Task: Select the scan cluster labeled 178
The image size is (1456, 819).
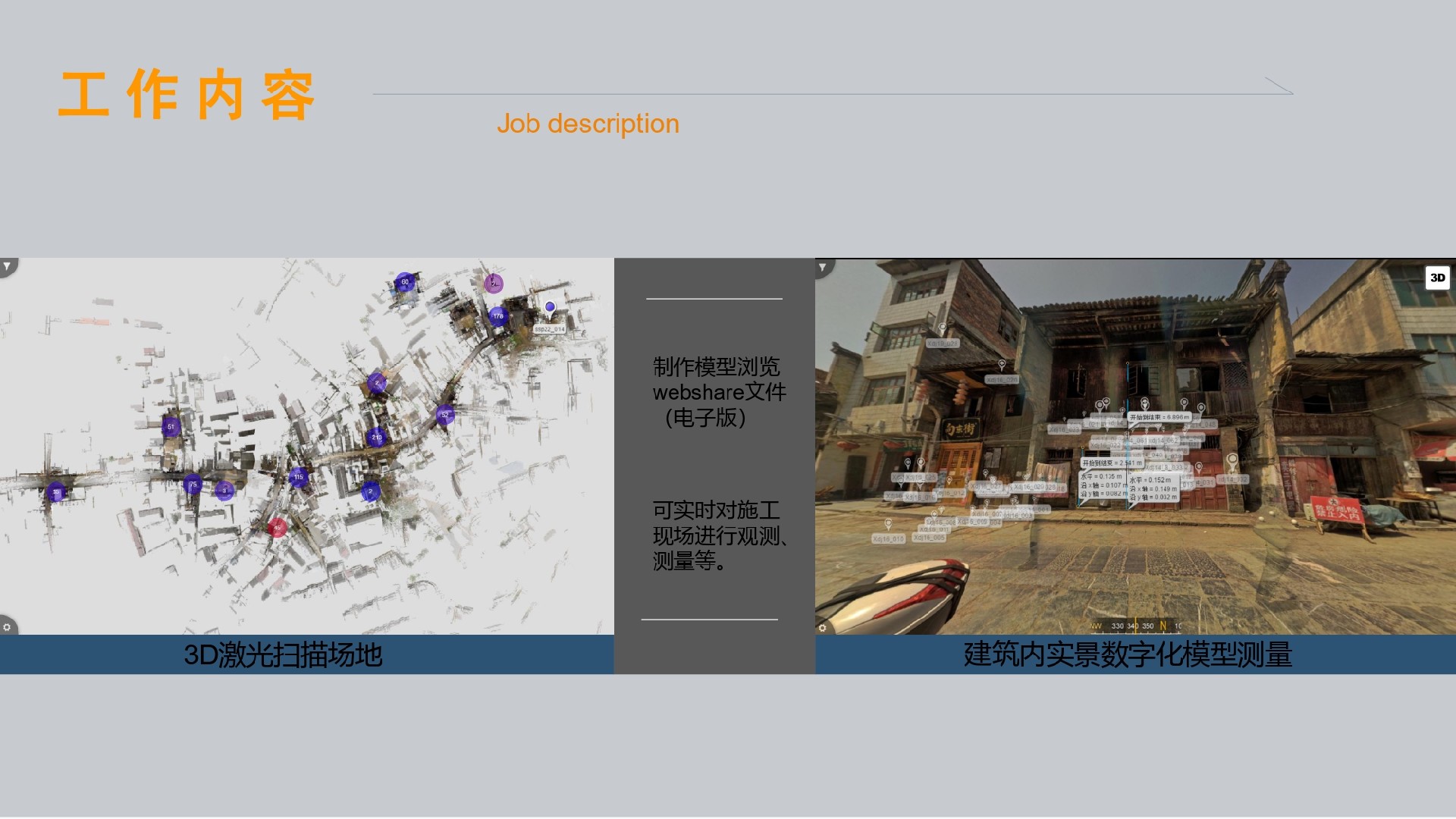Action: pyautogui.click(x=497, y=315)
